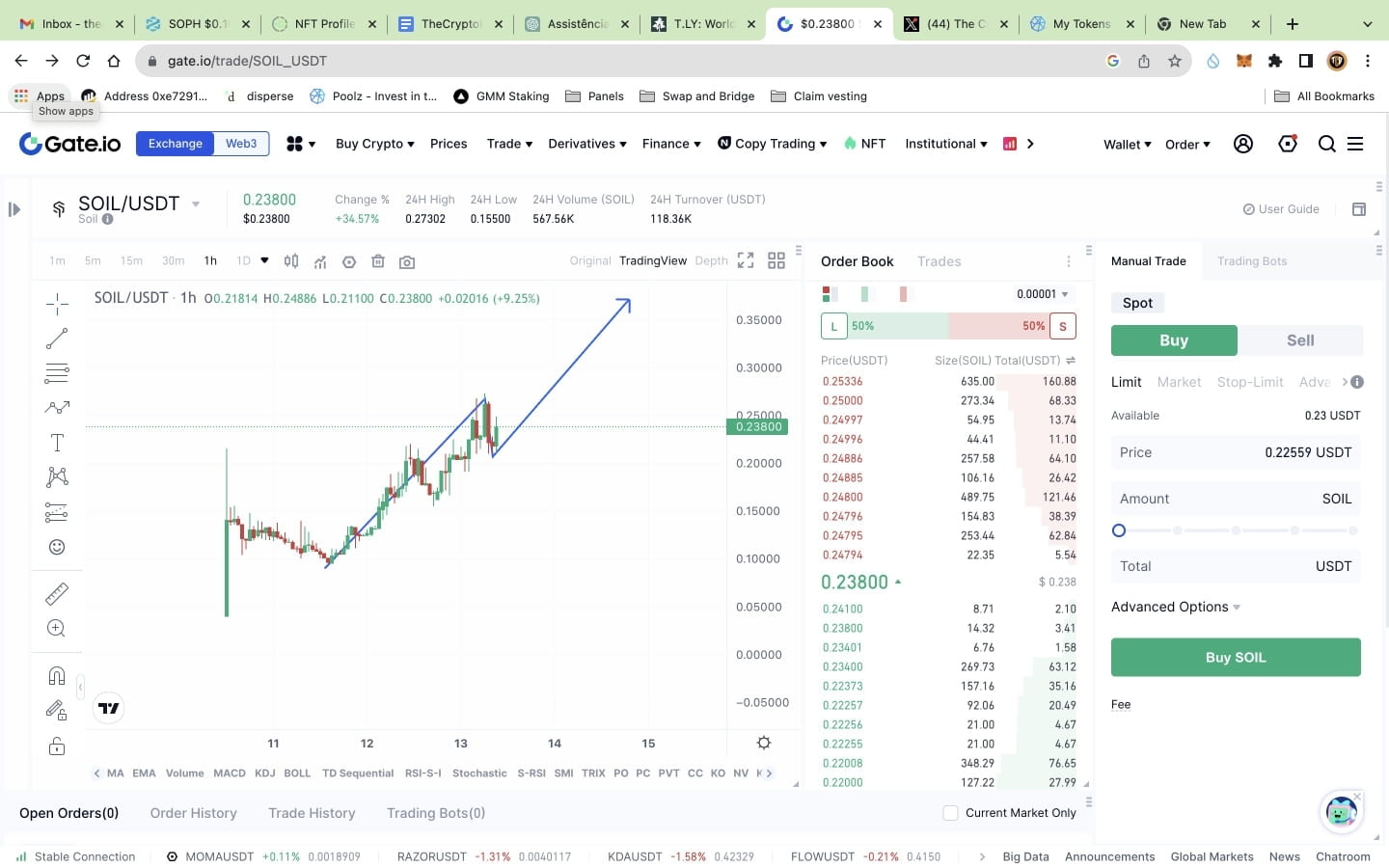Select the trend line drawing tool

tap(56, 338)
